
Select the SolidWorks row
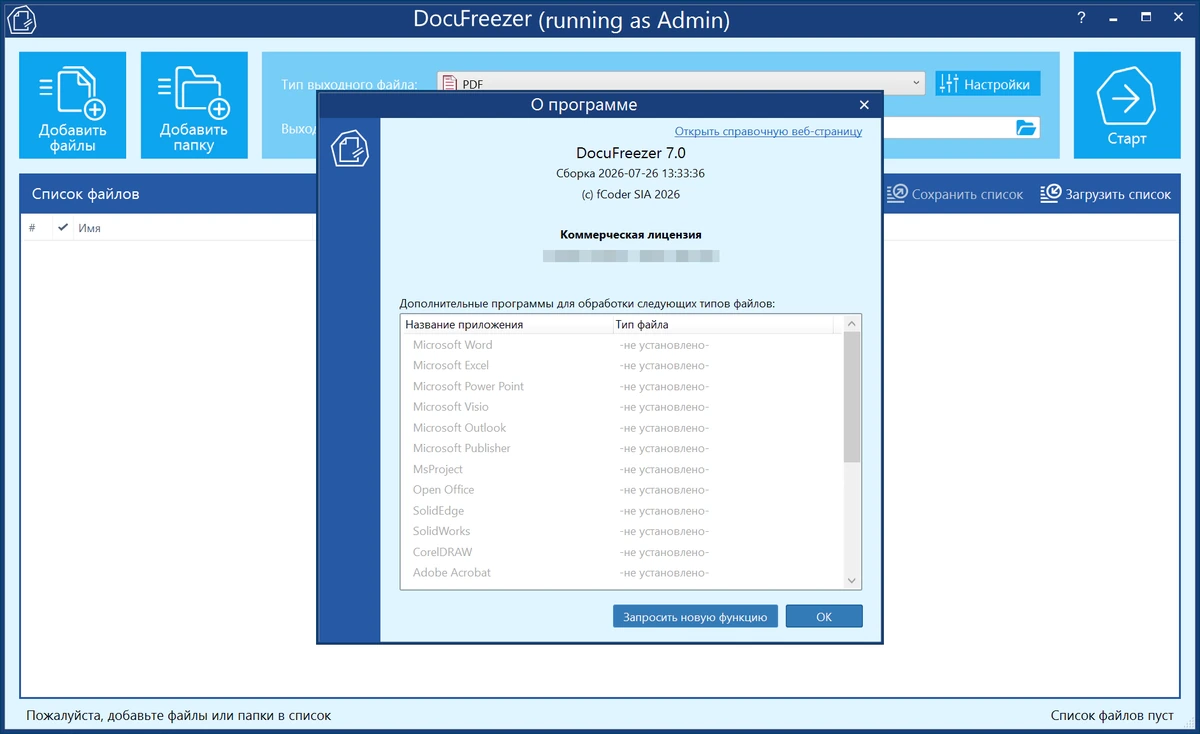622,531
